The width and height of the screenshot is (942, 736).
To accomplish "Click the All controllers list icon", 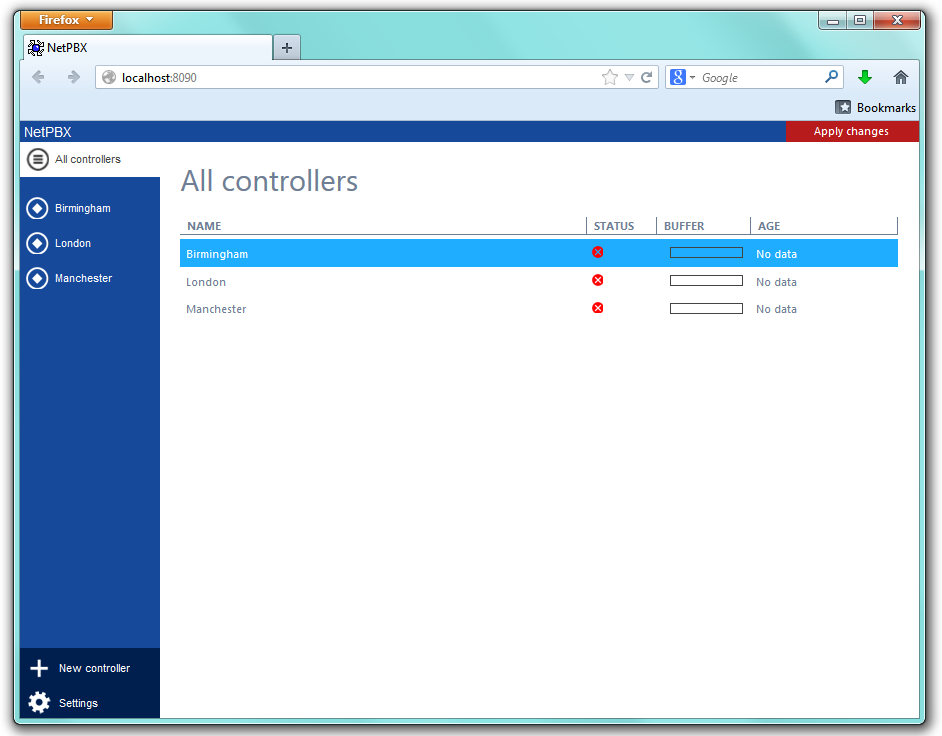I will pos(37,159).
